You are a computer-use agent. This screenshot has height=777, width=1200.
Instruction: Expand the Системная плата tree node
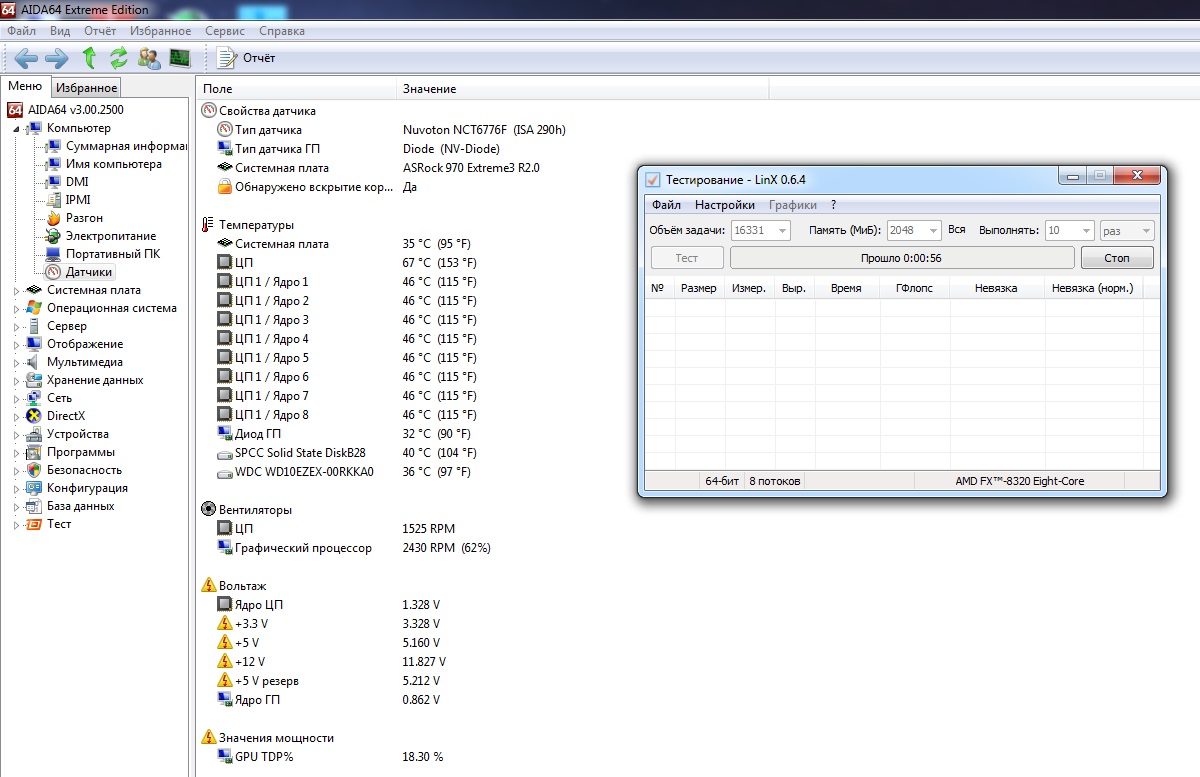17,290
